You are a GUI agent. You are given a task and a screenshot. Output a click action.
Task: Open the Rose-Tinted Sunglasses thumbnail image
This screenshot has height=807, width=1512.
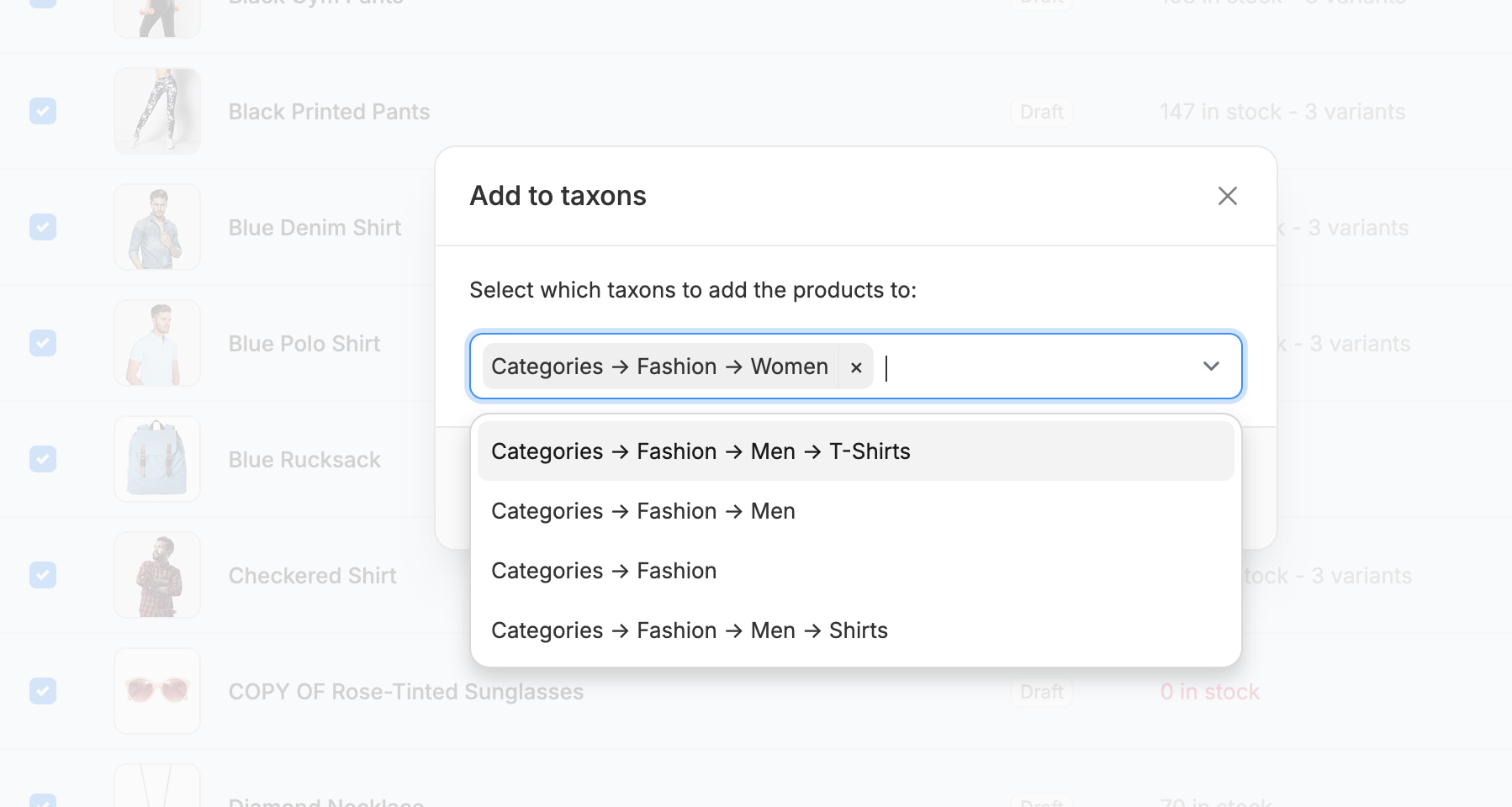157,691
